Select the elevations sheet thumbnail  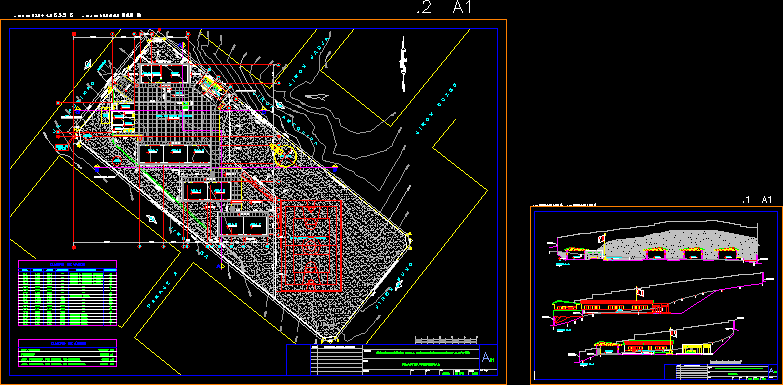pyautogui.click(x=656, y=295)
